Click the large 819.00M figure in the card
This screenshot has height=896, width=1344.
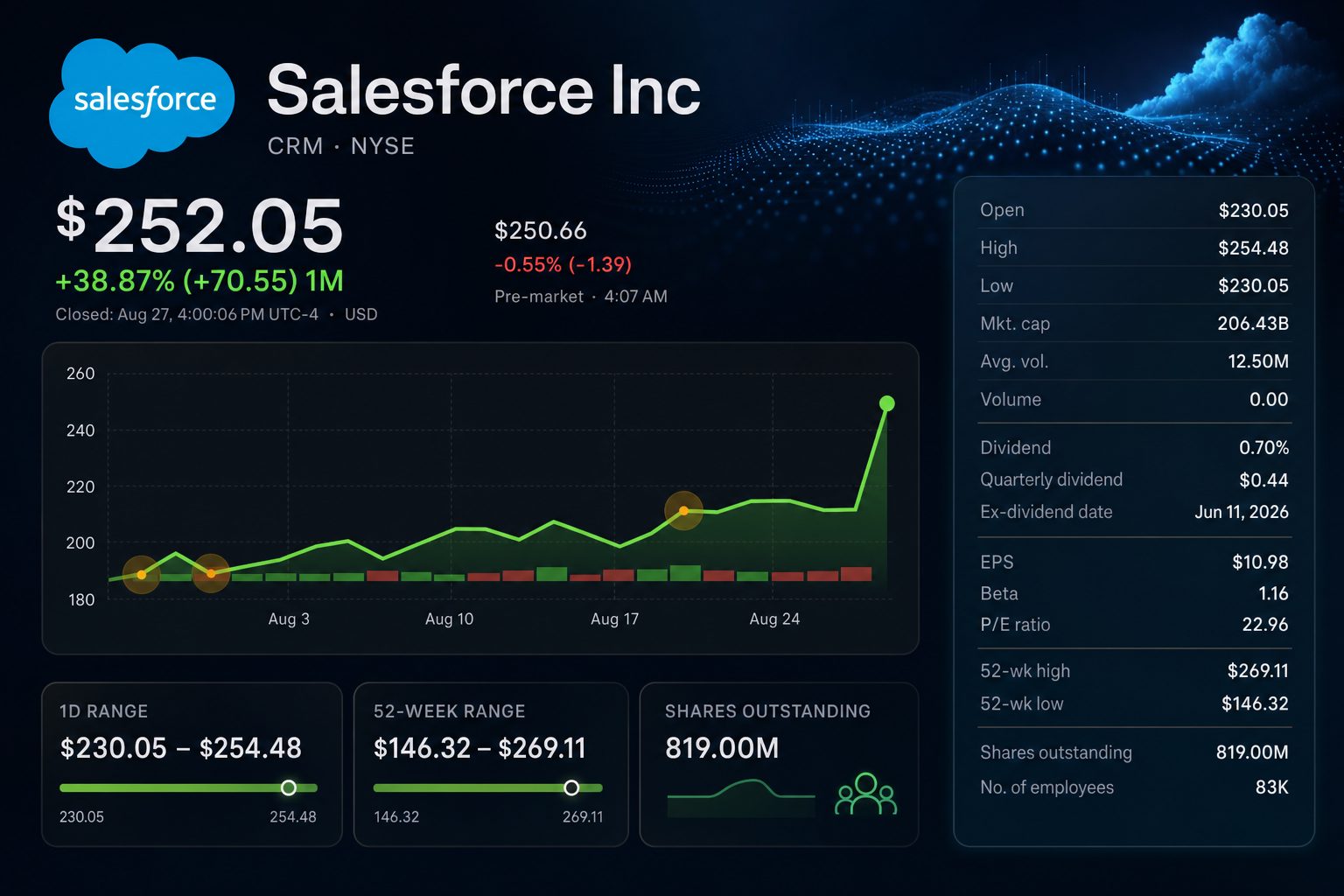(x=722, y=748)
